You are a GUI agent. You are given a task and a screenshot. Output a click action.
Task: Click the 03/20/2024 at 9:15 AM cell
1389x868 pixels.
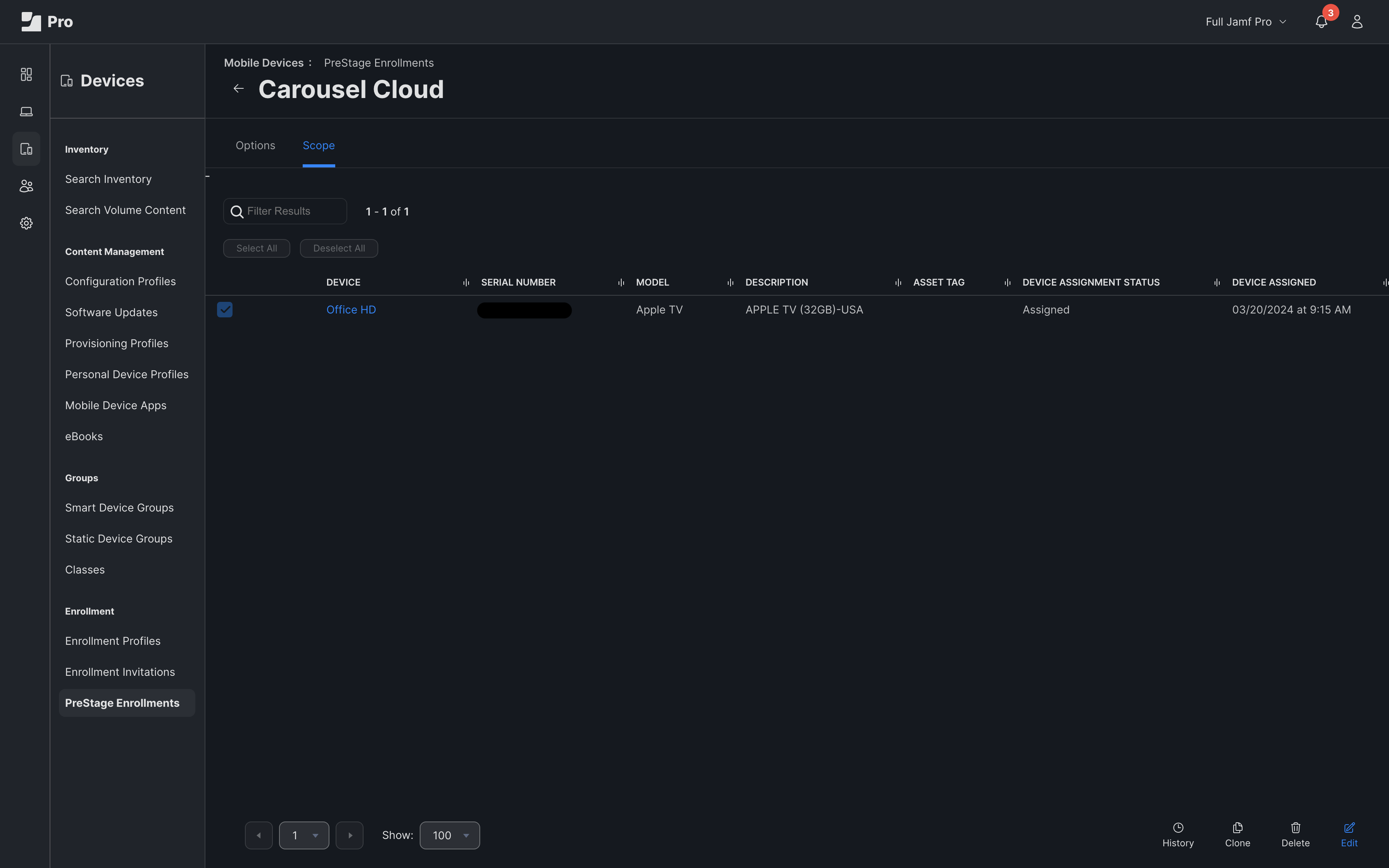coord(1291,310)
